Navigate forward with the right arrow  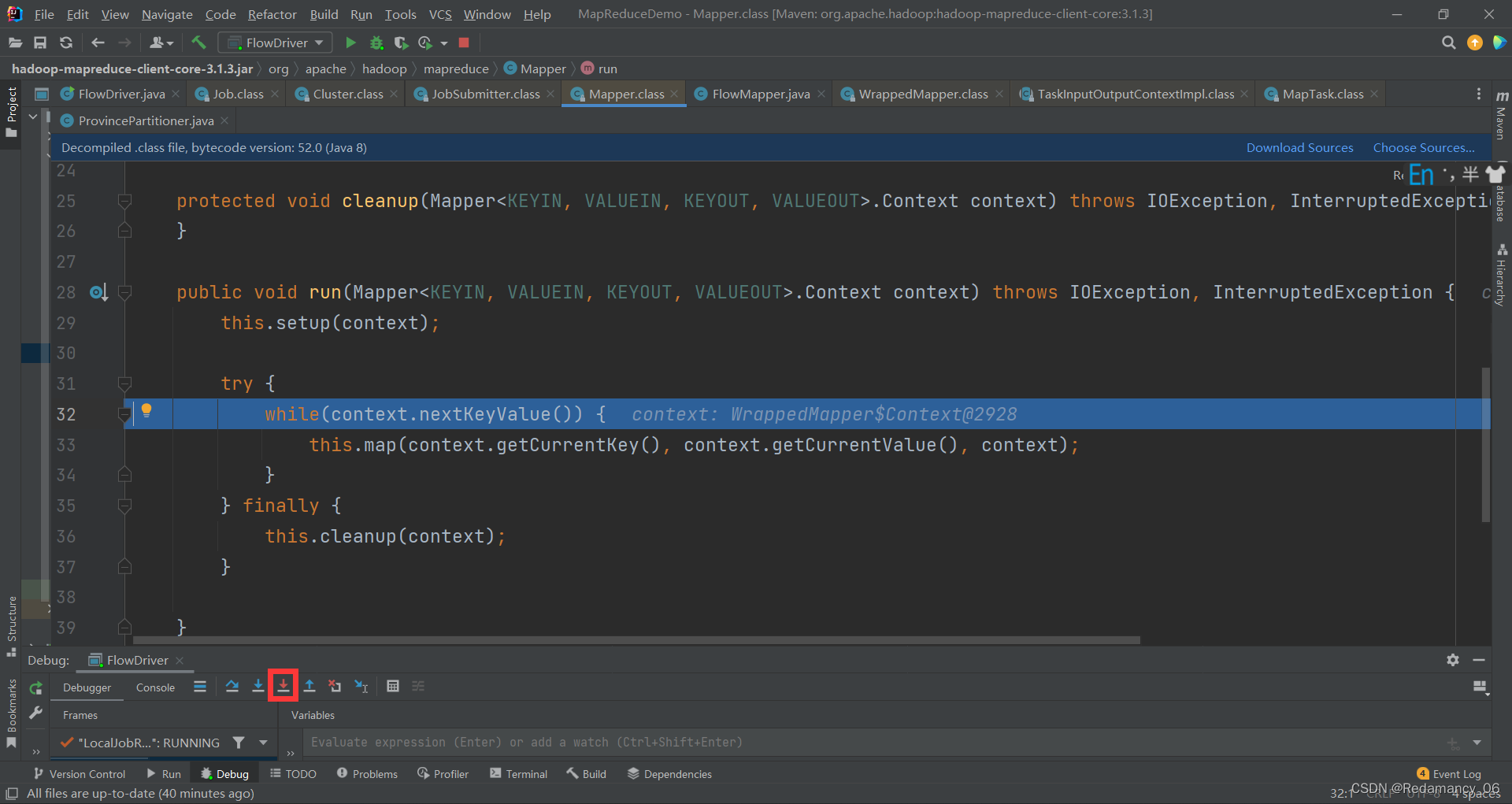coord(124,43)
